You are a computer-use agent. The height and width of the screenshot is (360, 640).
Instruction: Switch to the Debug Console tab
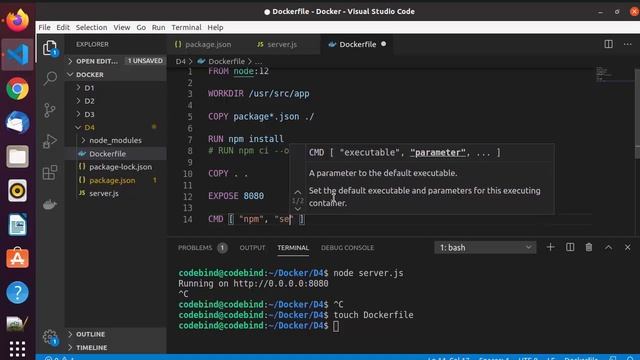coord(347,248)
